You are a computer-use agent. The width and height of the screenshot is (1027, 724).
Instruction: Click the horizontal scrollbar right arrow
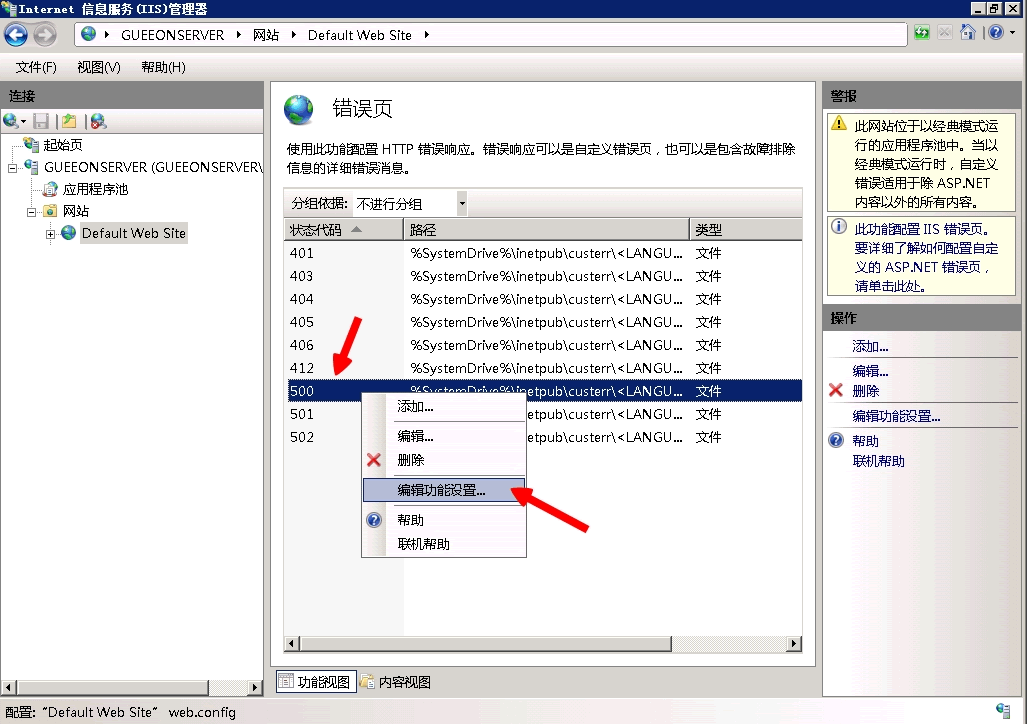click(x=795, y=645)
